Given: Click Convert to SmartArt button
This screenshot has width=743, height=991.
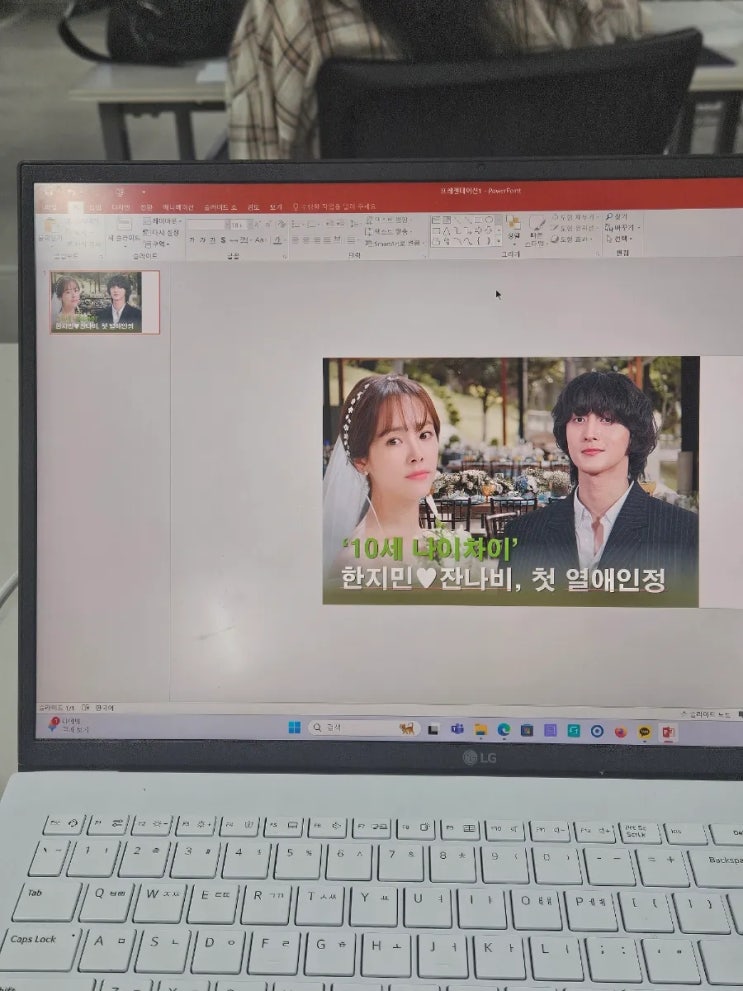Looking at the screenshot, I should pos(393,243).
